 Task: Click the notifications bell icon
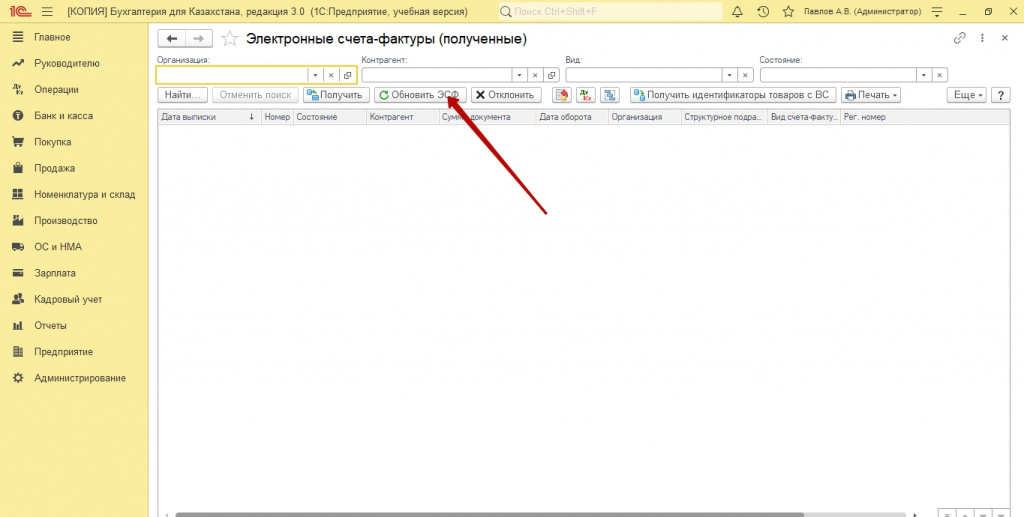click(x=738, y=12)
